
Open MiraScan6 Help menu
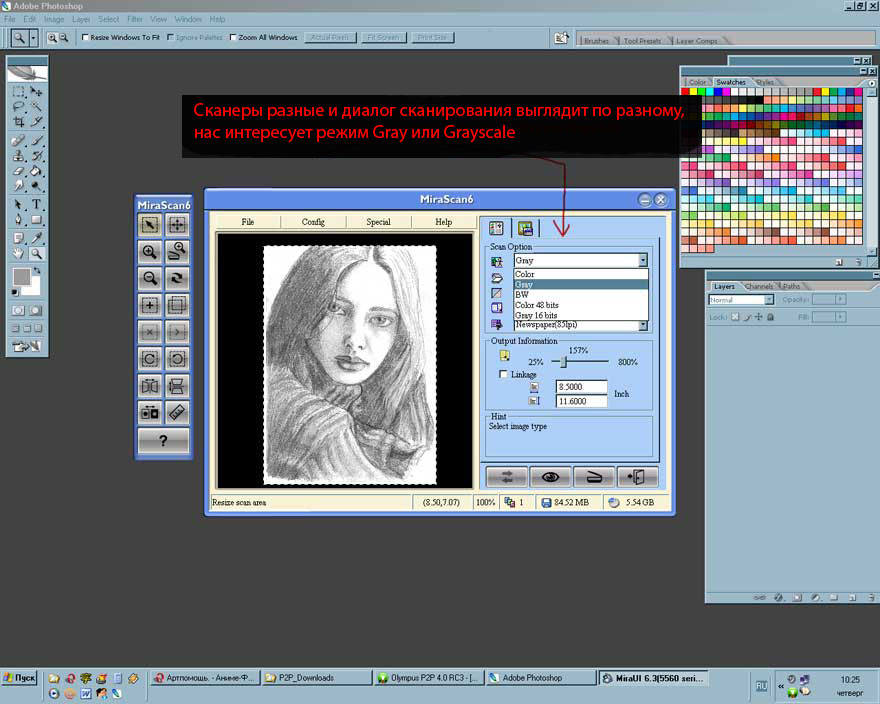(443, 222)
